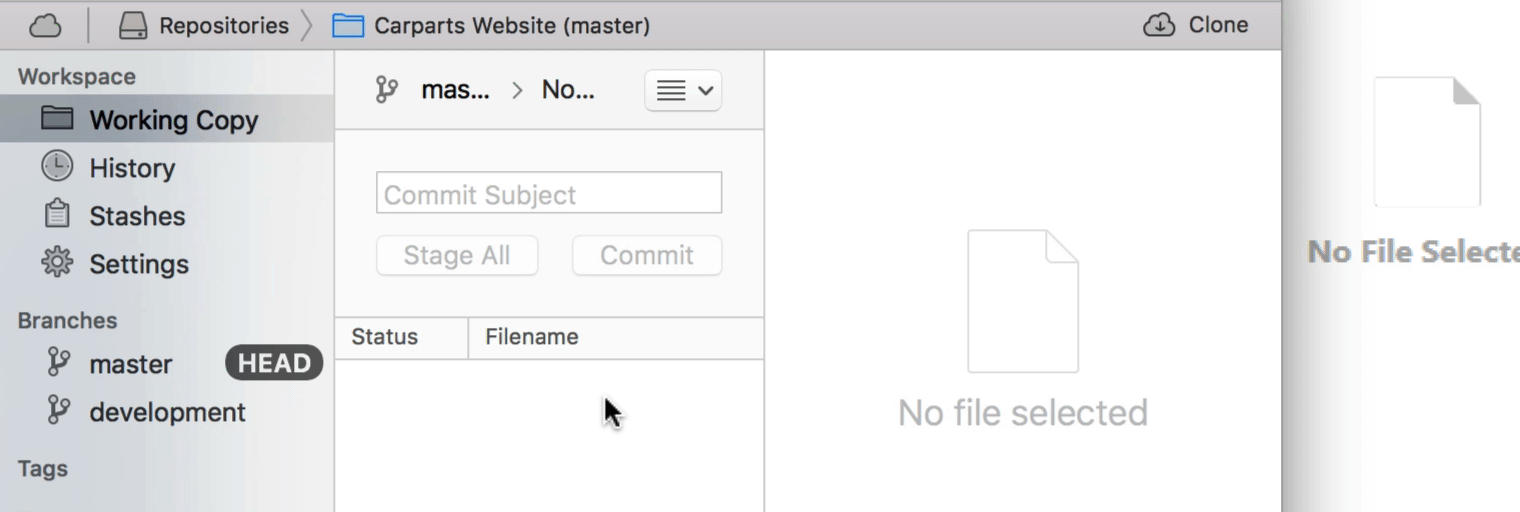1520x512 pixels.
Task: Click the Settings gear icon
Action: pyautogui.click(x=57, y=263)
